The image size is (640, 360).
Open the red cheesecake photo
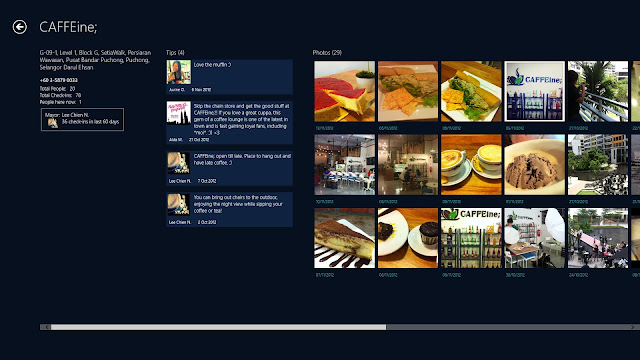pos(344,91)
